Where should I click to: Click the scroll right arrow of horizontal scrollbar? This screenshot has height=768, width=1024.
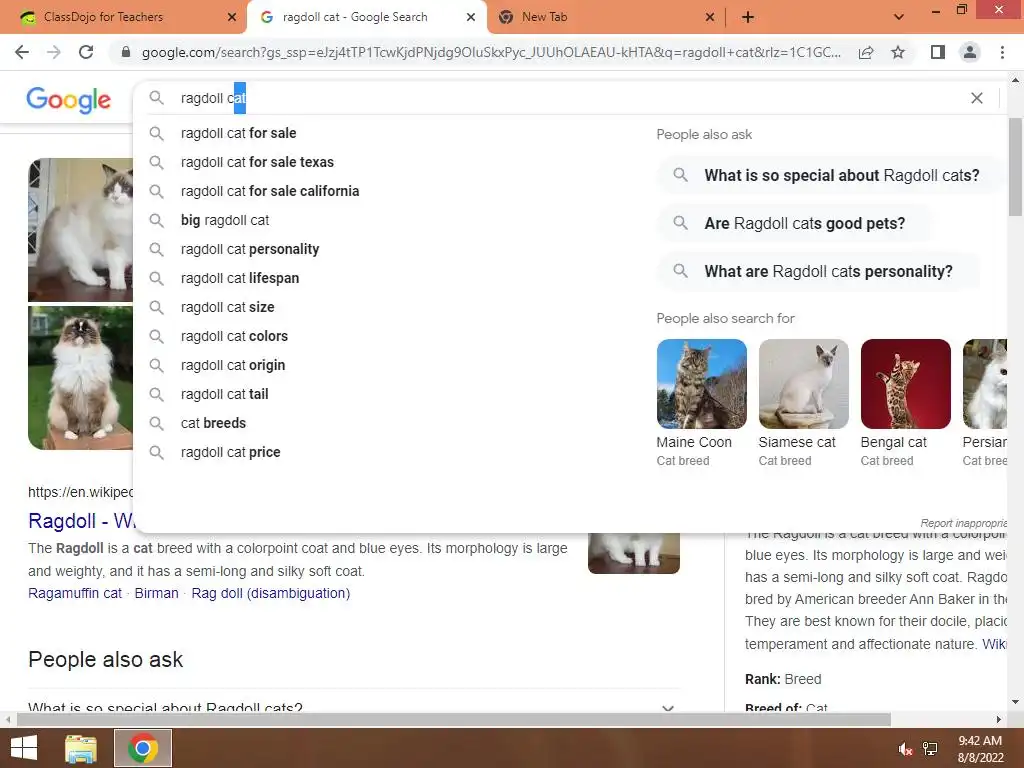(x=999, y=720)
